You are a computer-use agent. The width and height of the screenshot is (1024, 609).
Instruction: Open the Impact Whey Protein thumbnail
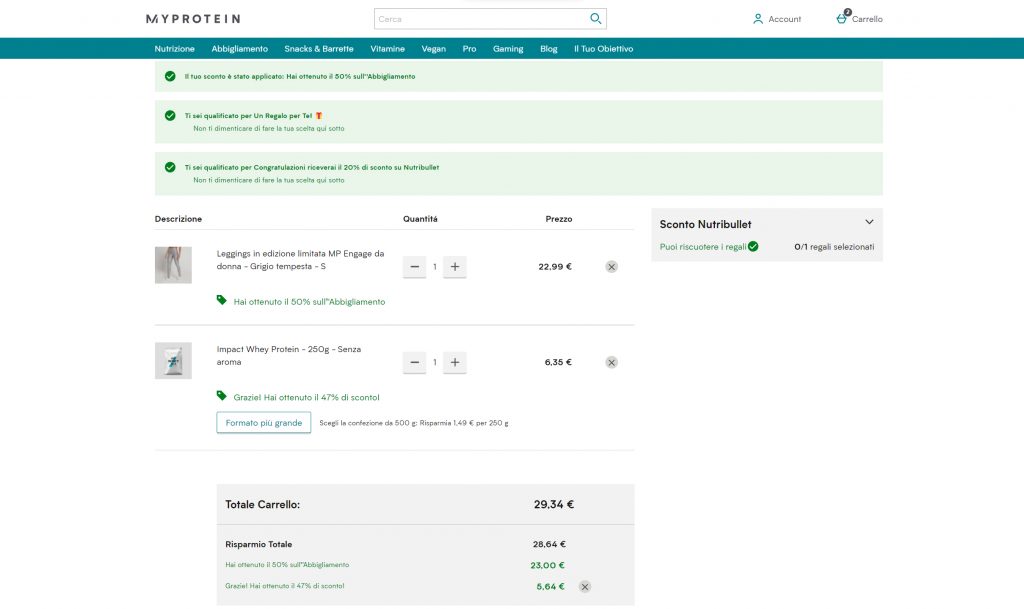point(173,360)
